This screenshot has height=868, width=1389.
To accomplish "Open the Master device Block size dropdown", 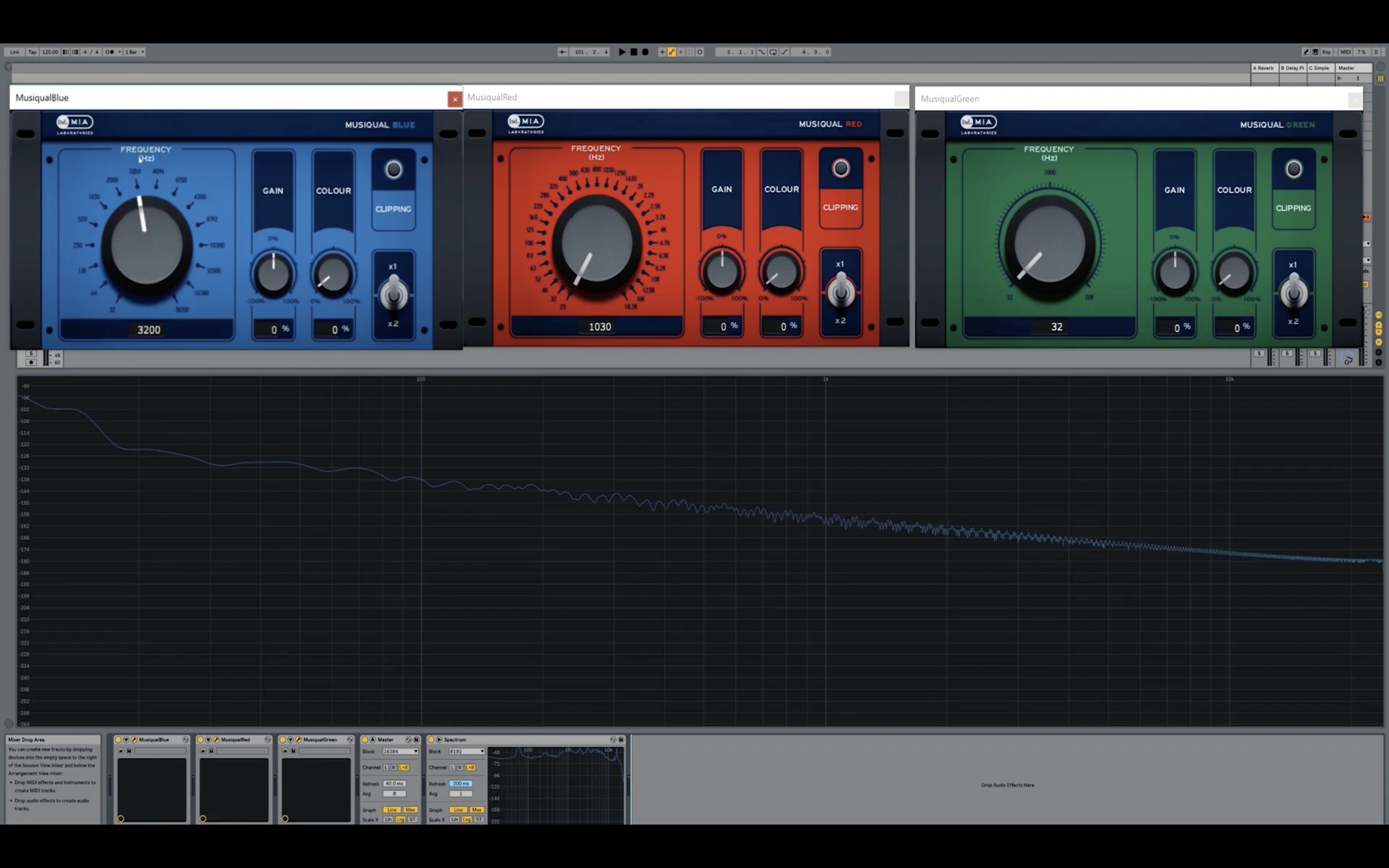I will (401, 751).
